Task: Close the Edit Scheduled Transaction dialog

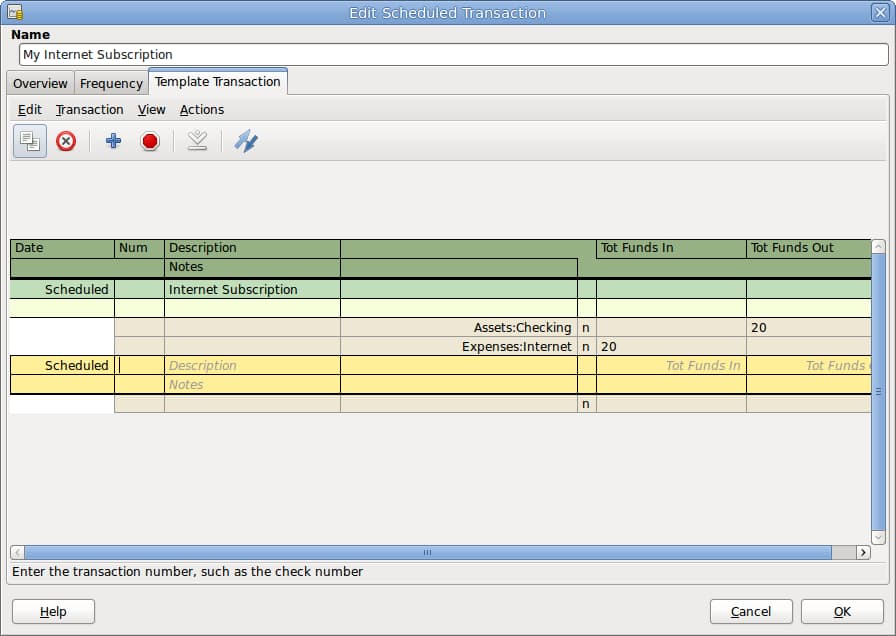Action: (x=880, y=12)
